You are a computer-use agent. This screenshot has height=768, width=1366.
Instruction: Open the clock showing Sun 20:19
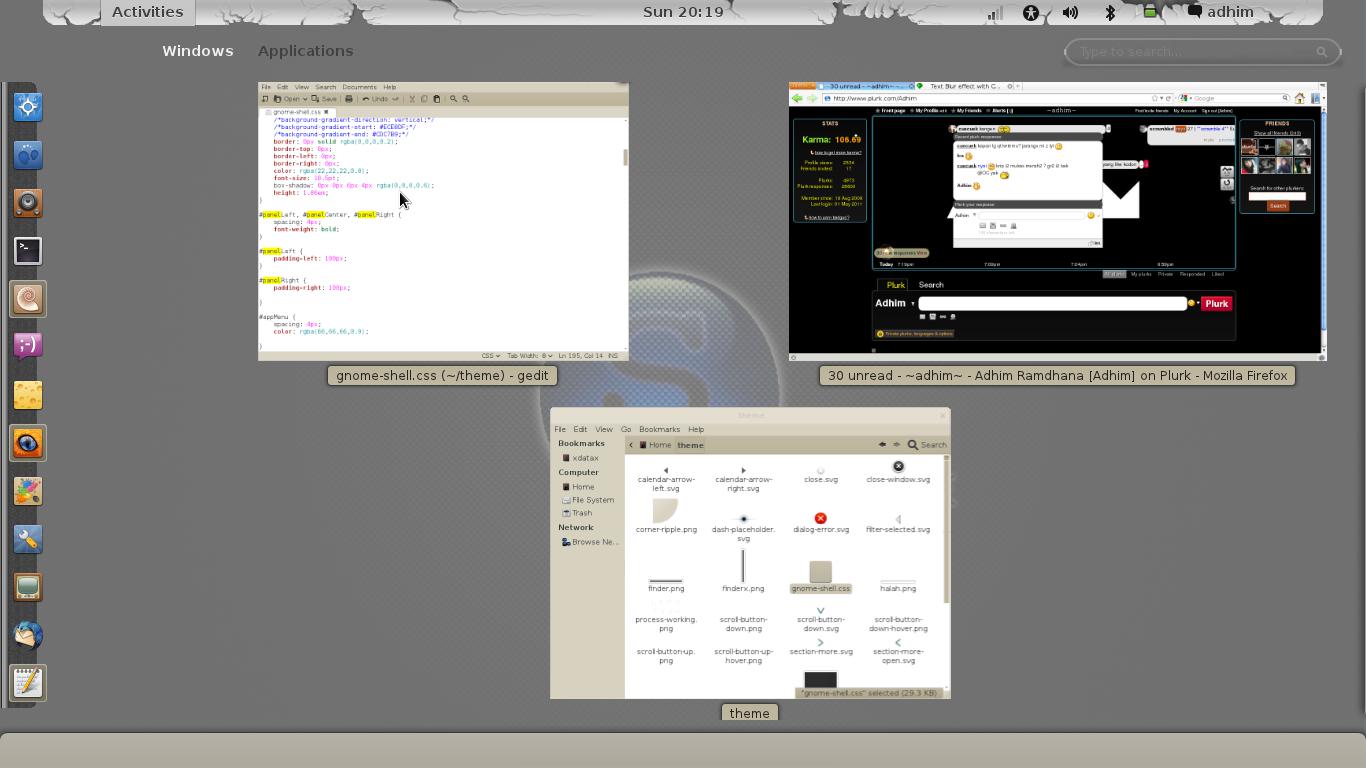(683, 12)
